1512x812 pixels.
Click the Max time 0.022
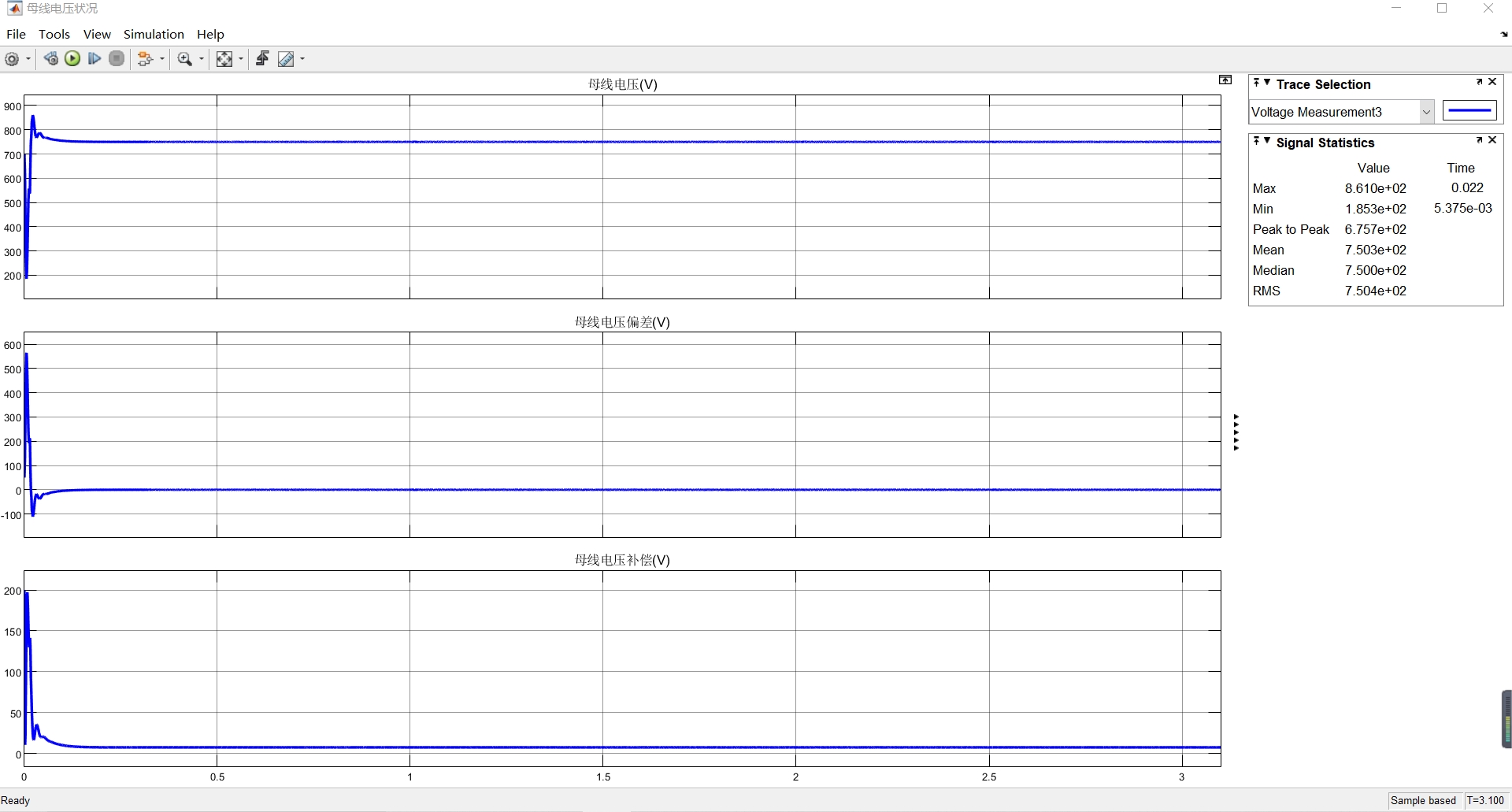click(x=1467, y=187)
